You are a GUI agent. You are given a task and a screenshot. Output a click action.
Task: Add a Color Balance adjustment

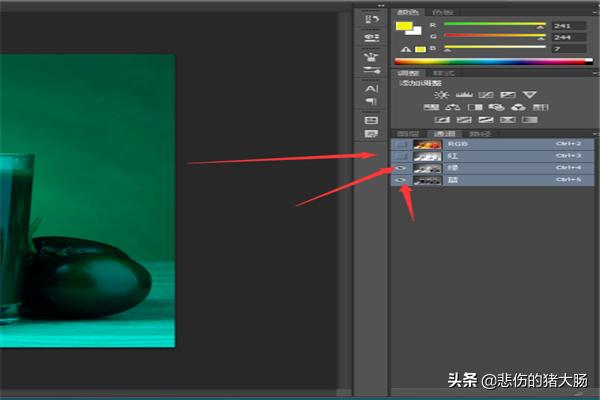click(x=452, y=107)
